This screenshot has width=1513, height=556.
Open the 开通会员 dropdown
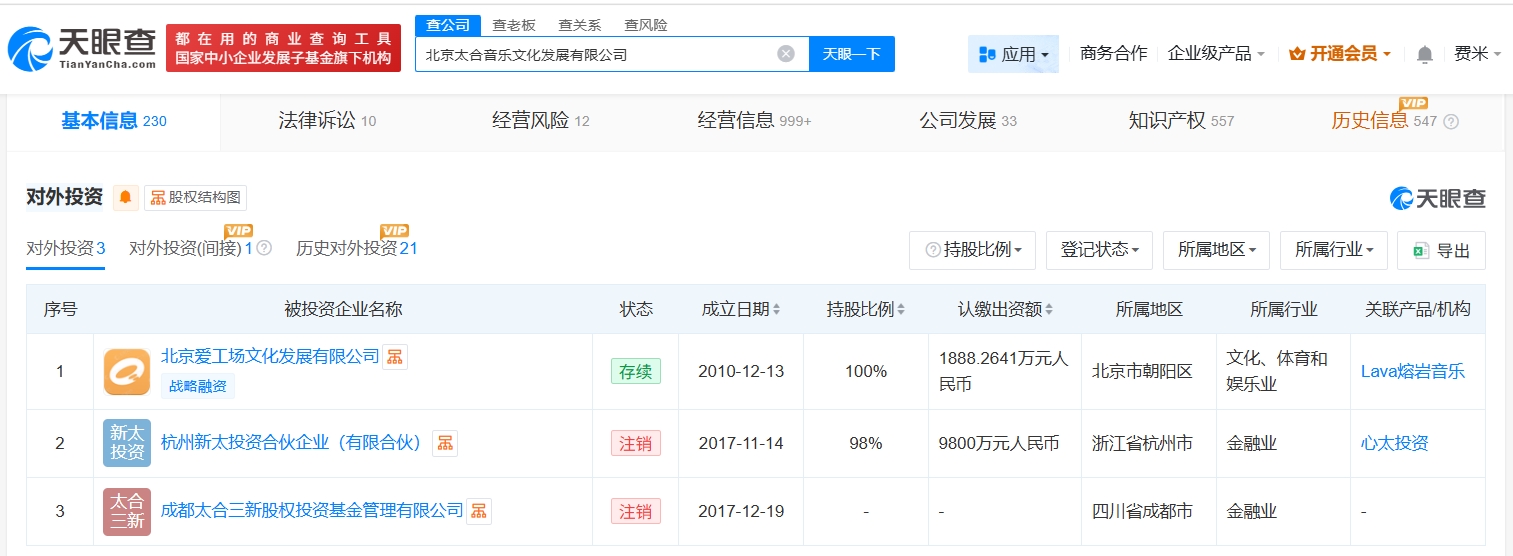tap(1340, 54)
